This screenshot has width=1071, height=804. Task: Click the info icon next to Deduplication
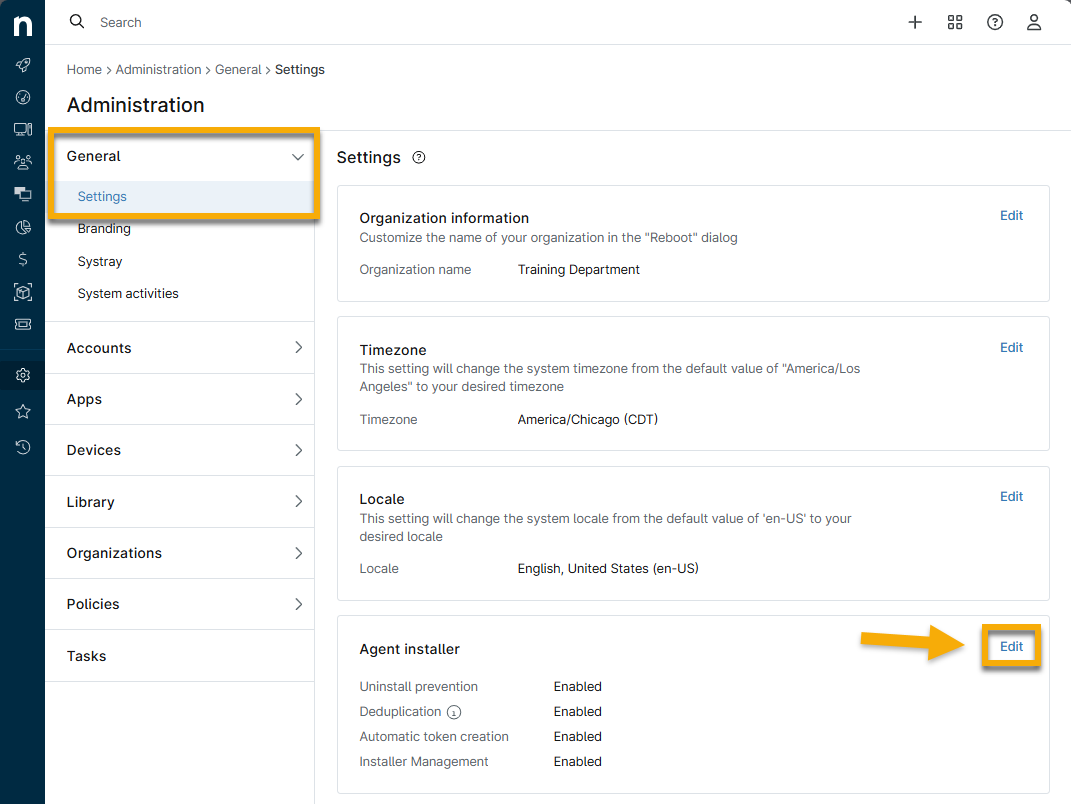coord(454,712)
